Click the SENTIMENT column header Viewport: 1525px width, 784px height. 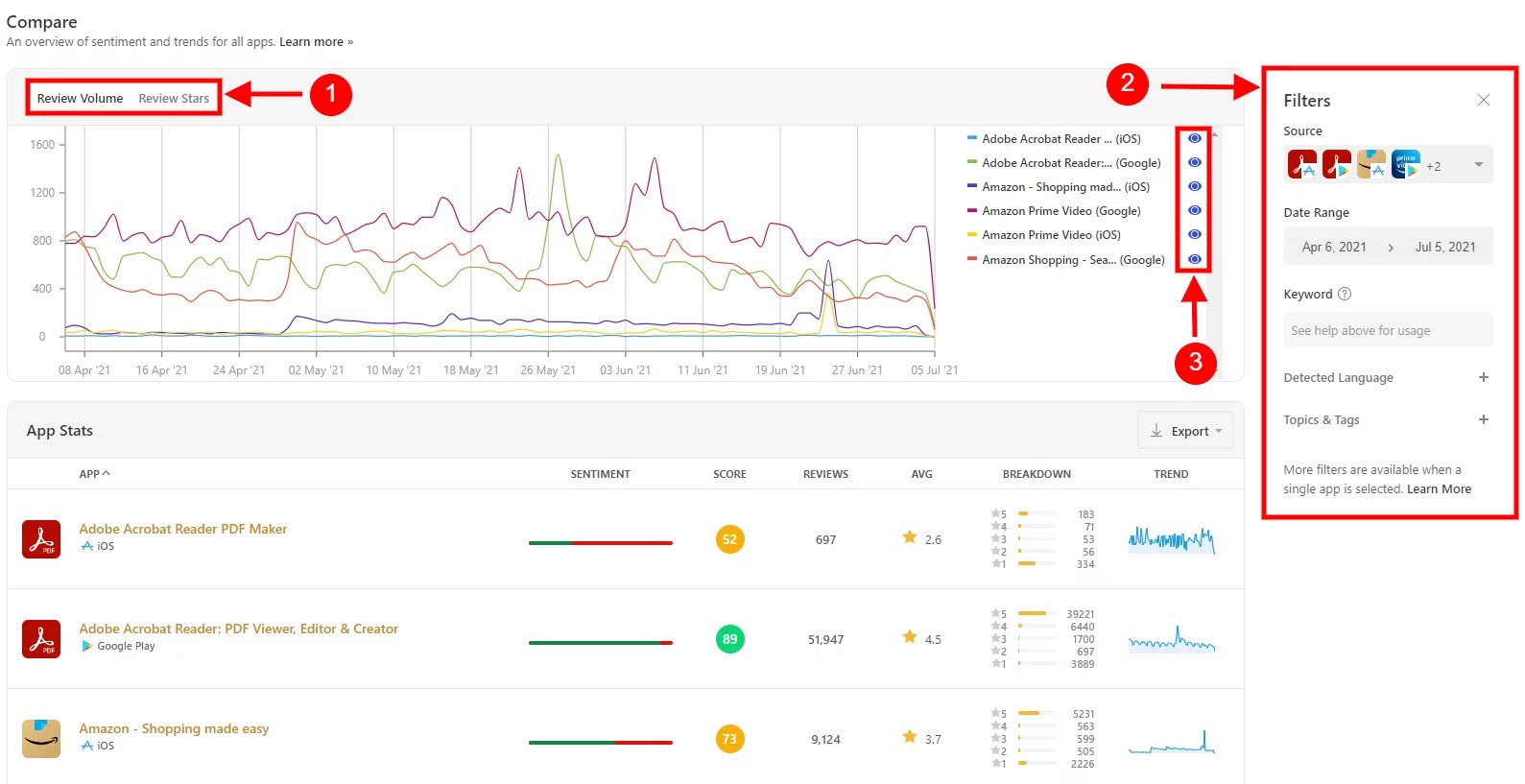(x=600, y=474)
